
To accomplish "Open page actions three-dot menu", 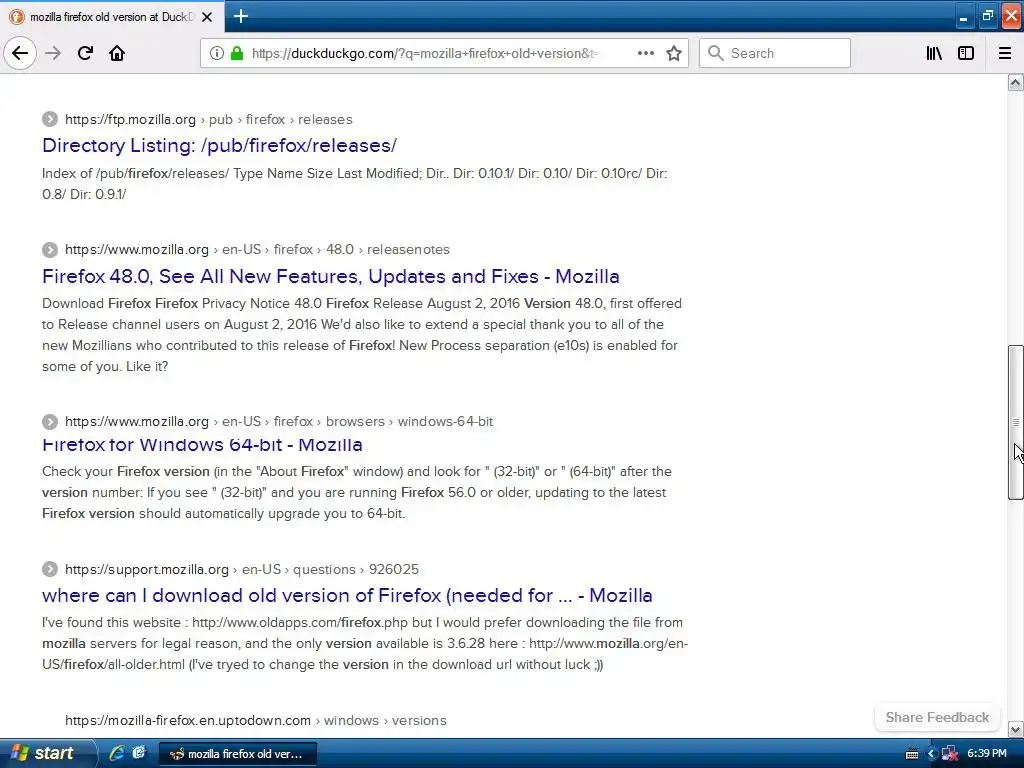I will [645, 53].
